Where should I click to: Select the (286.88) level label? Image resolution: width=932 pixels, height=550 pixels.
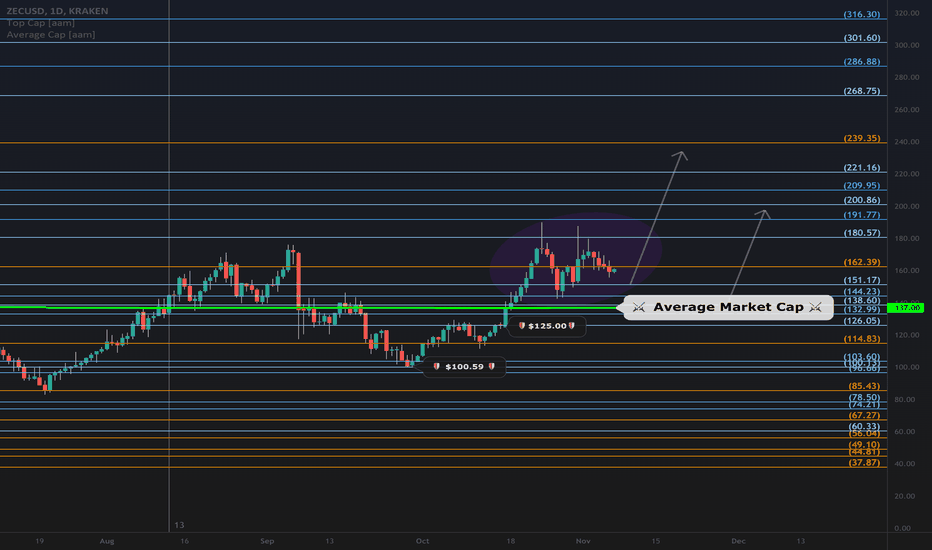click(862, 61)
